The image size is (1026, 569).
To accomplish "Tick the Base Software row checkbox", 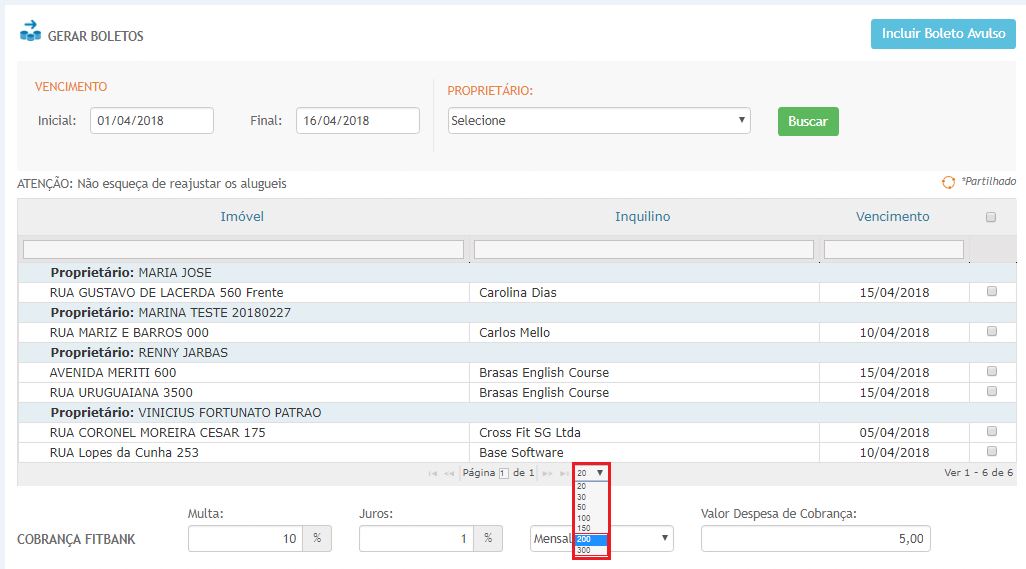I will [x=991, y=452].
